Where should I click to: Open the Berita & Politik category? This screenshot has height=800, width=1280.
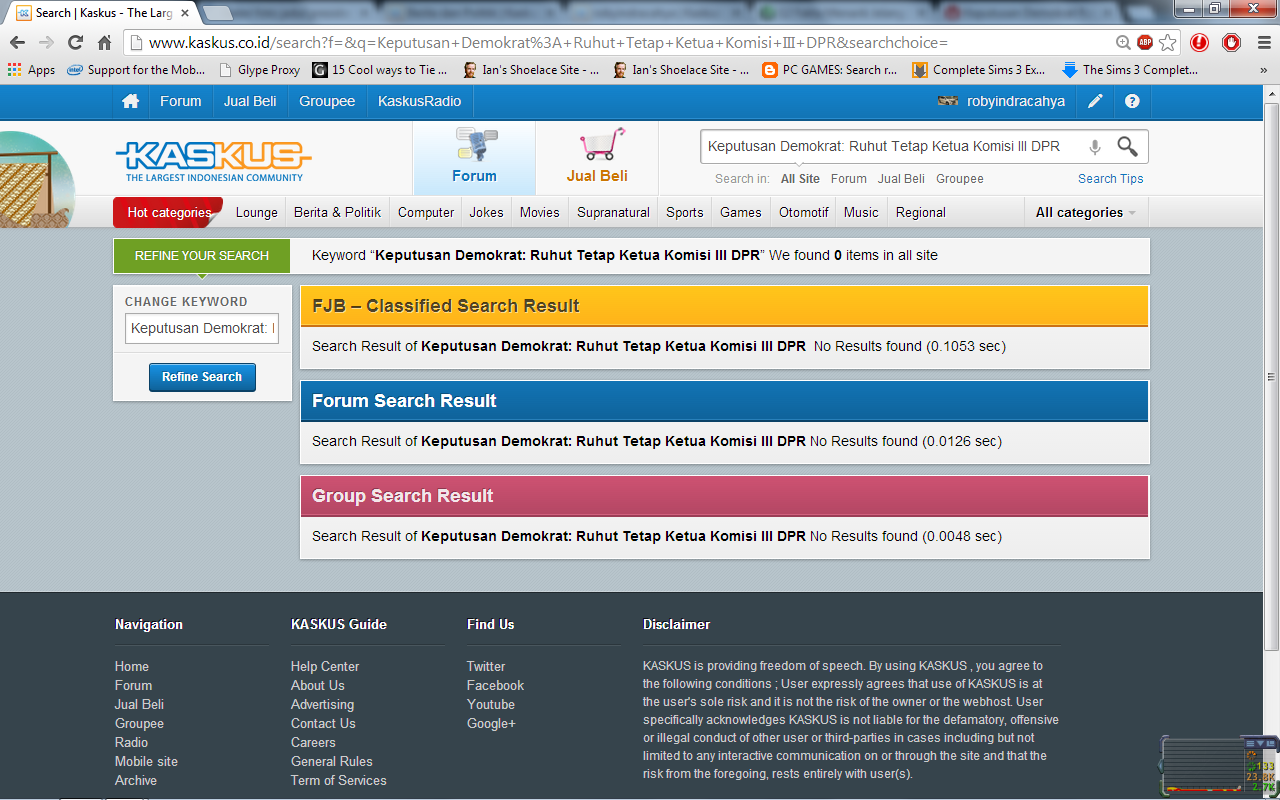coord(338,212)
